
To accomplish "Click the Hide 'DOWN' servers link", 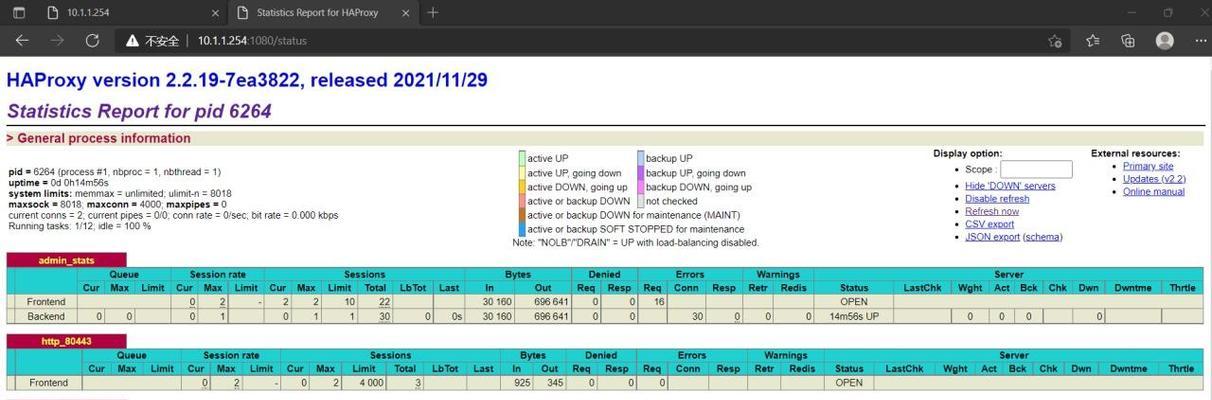I will coord(1010,186).
